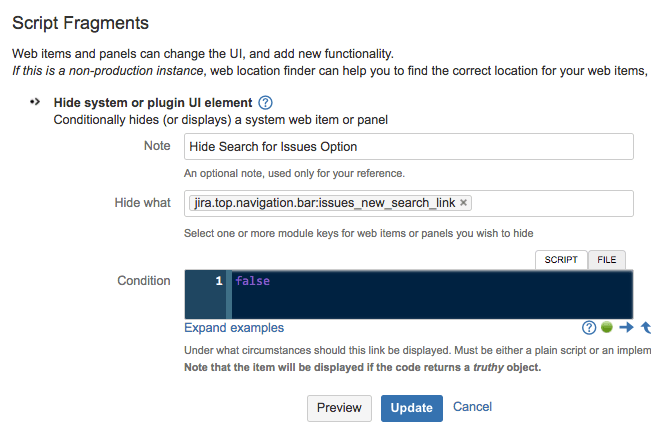The width and height of the screenshot is (651, 444).
Task: Click the green status indicator icon
Action: [606, 327]
